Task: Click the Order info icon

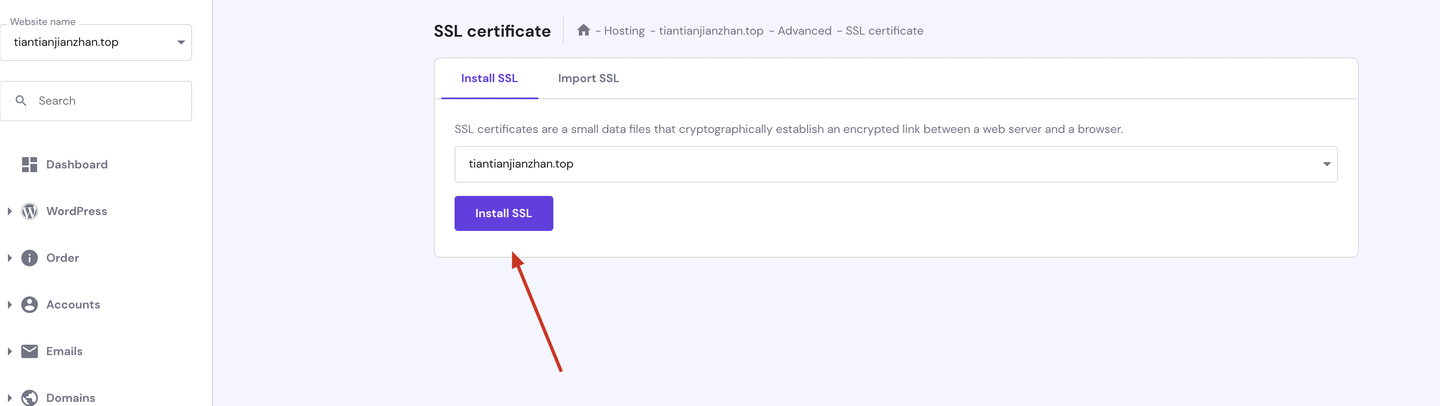Action: click(29, 258)
